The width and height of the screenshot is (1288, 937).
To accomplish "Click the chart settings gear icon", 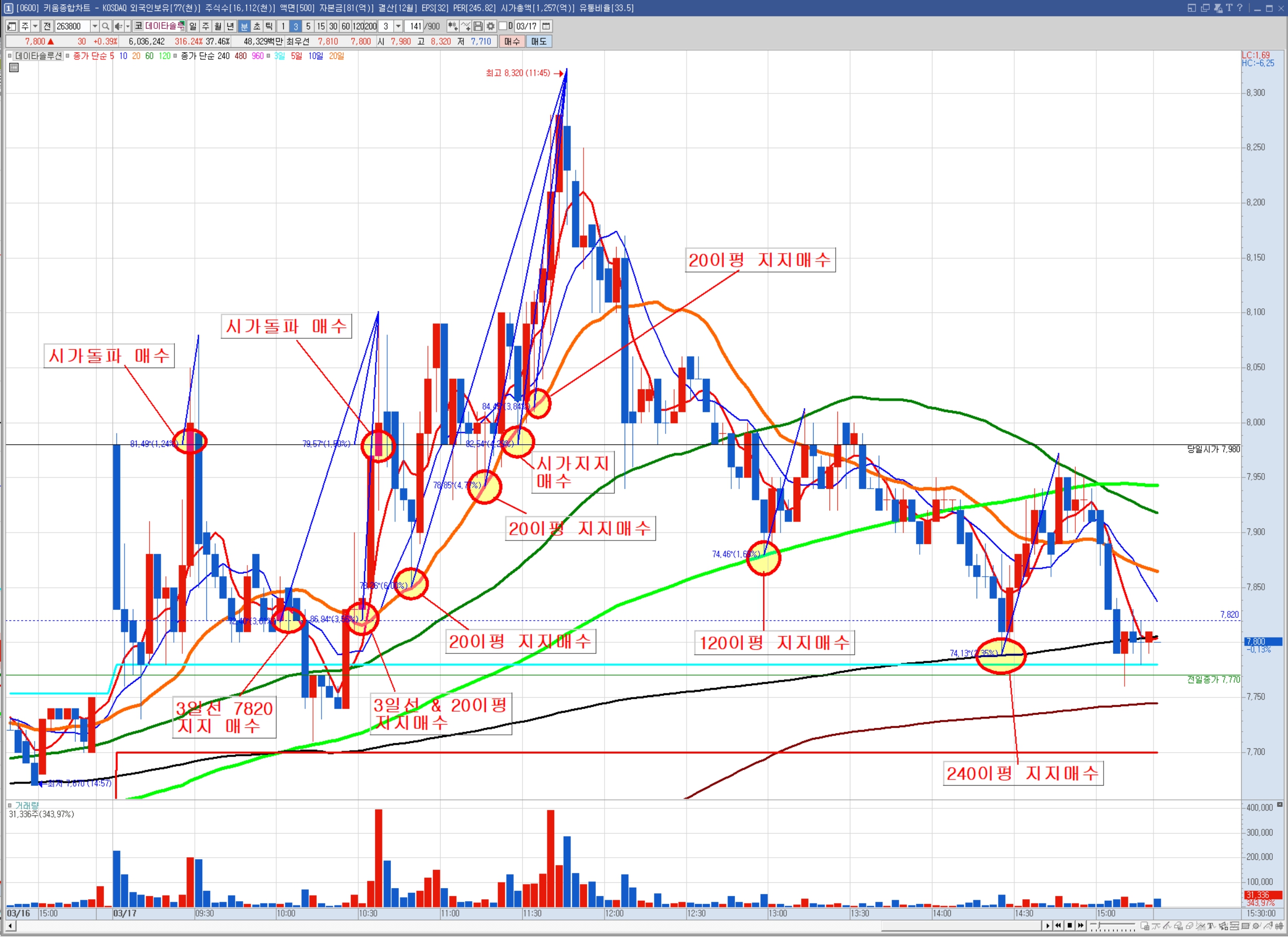I will [x=491, y=26].
